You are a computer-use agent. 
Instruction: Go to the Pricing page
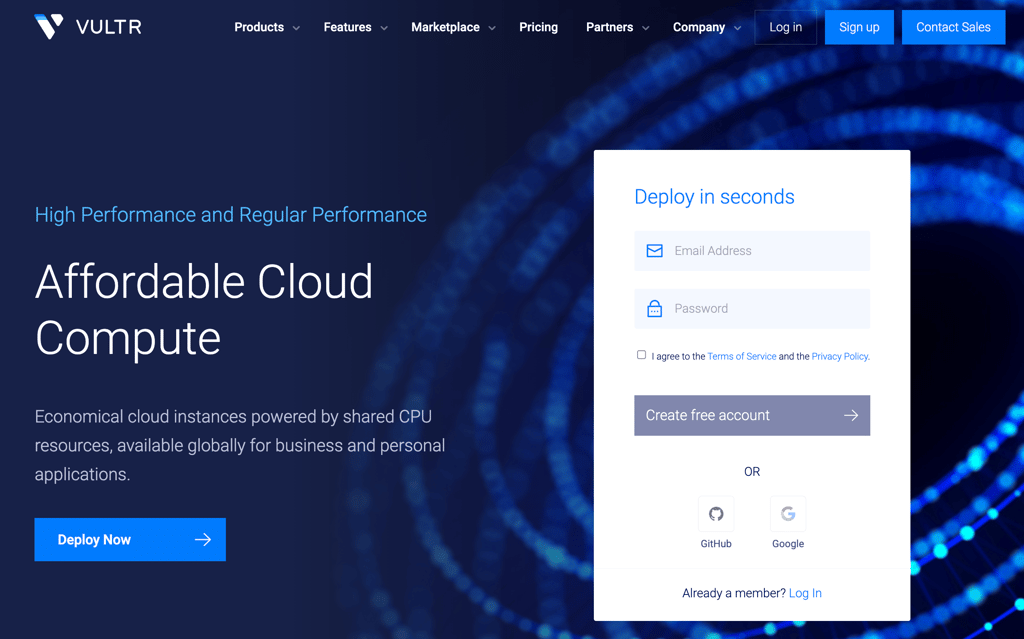click(538, 27)
